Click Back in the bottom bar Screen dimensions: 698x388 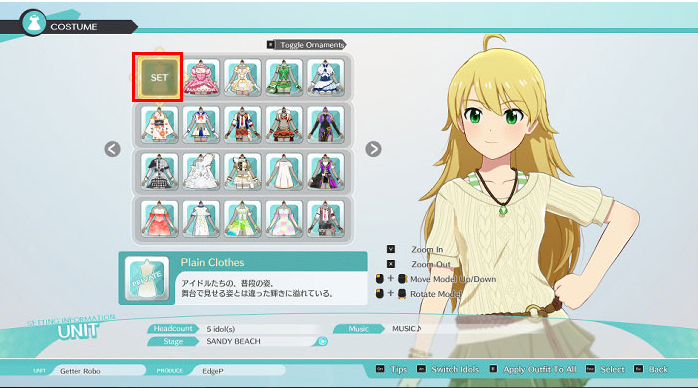(x=651, y=369)
